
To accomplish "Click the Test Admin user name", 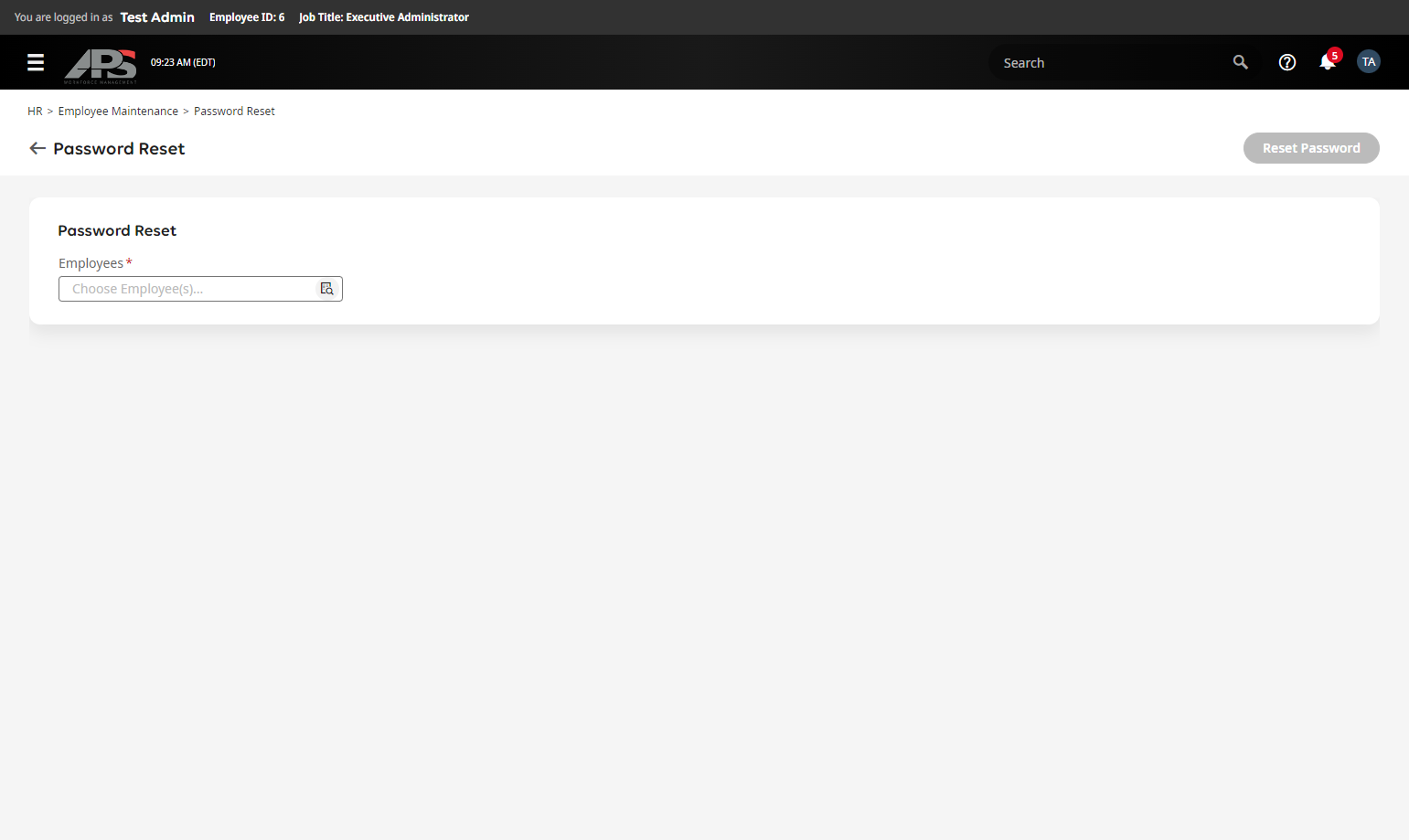I will tap(157, 17).
